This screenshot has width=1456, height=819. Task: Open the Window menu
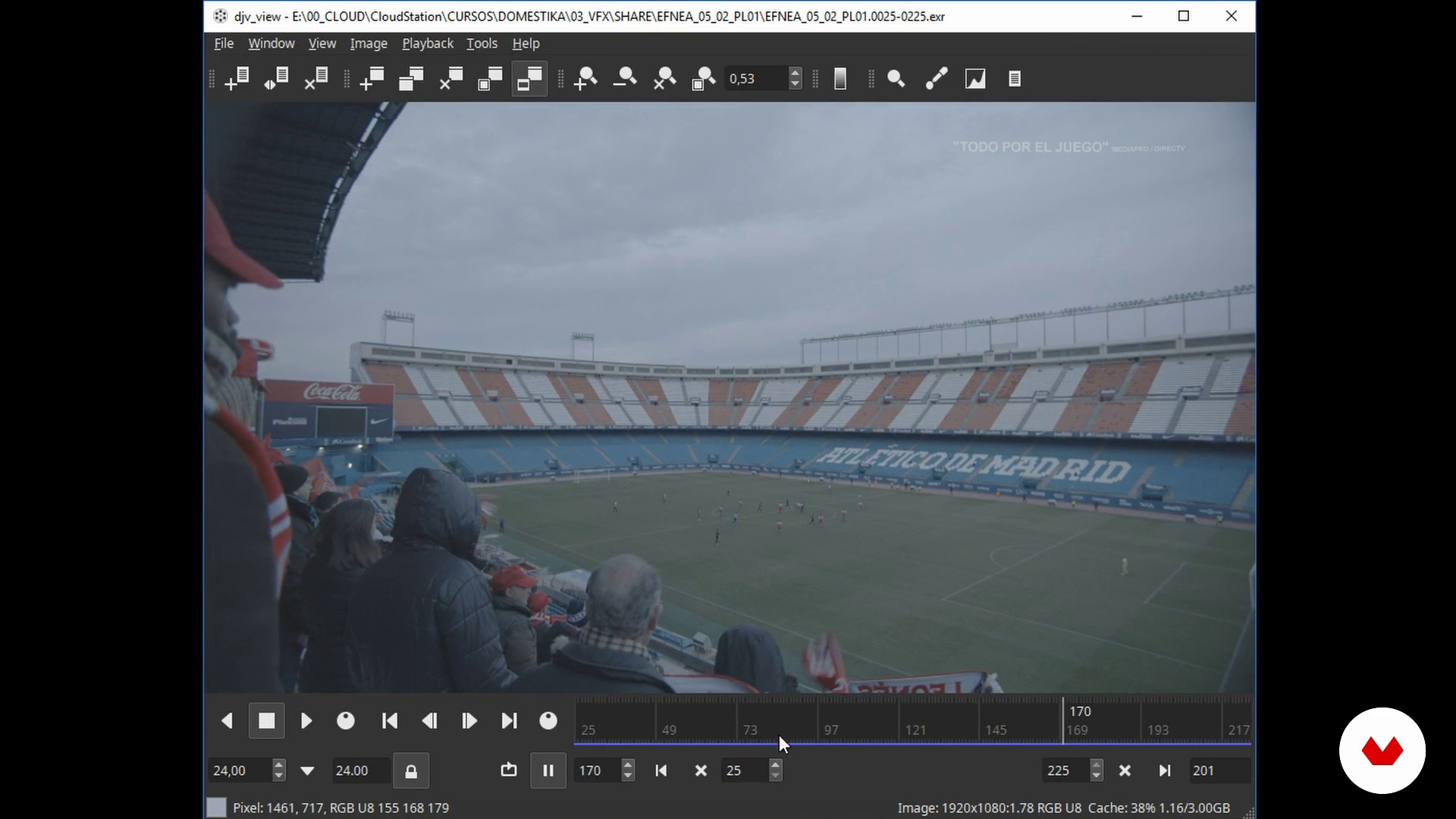click(x=271, y=44)
